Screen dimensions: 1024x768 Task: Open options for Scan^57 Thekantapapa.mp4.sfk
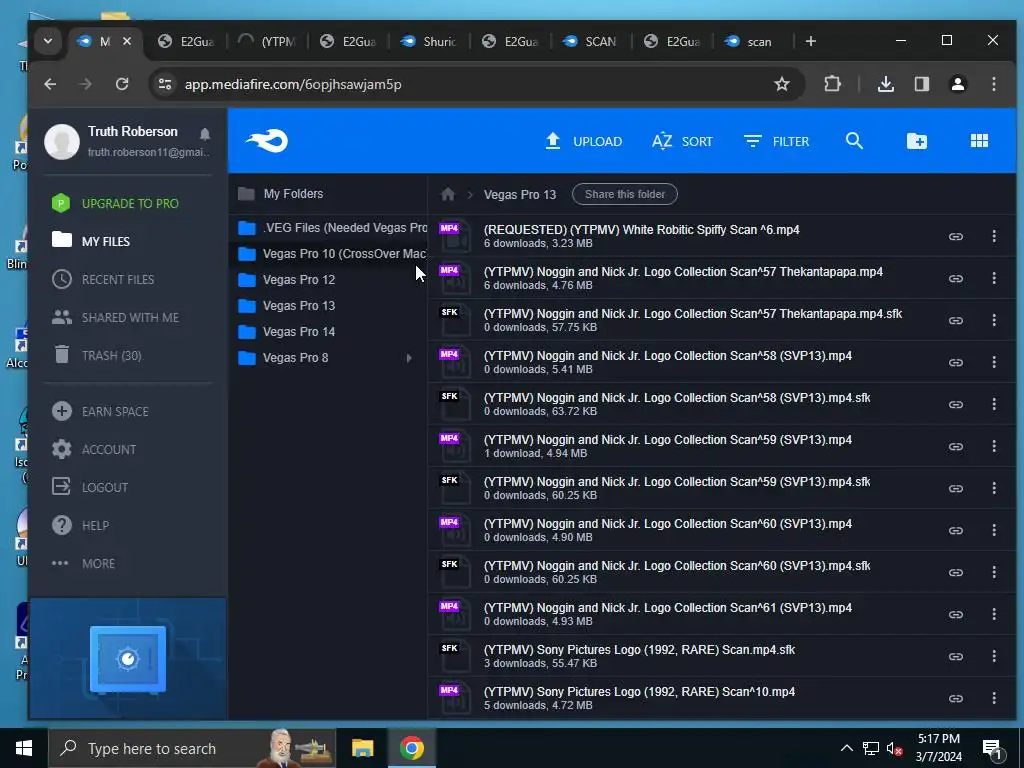[994, 320]
